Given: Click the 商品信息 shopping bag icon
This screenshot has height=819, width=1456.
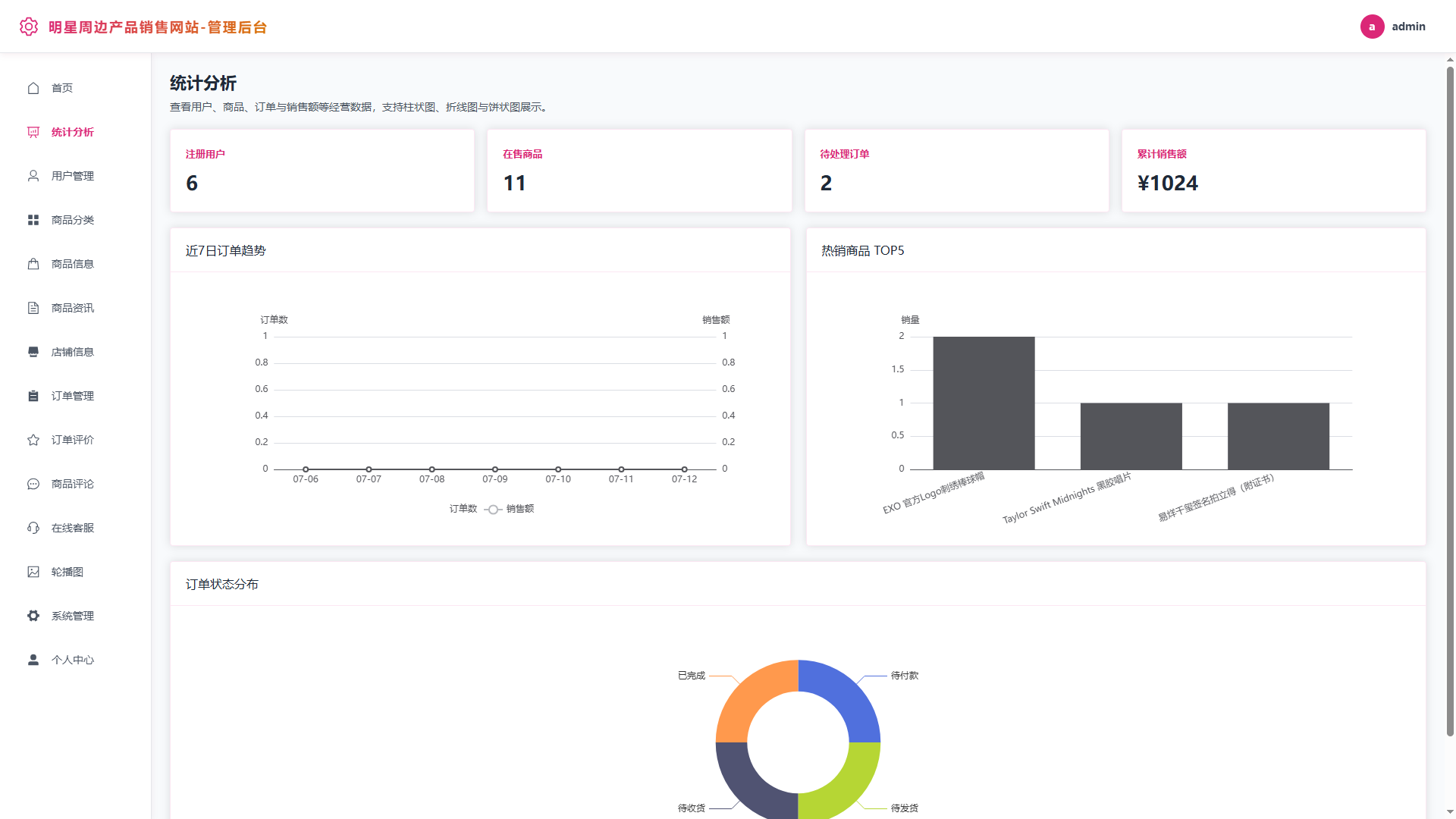Looking at the screenshot, I should point(33,264).
